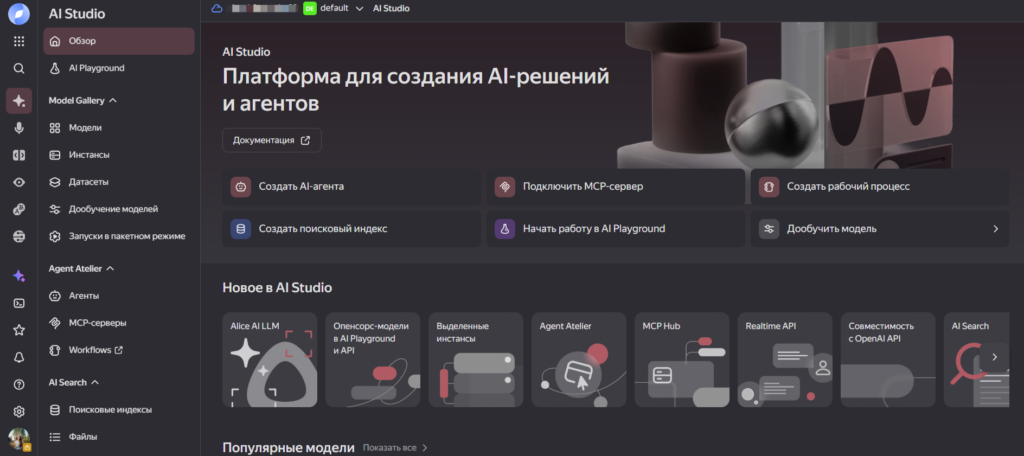
Task: Click Создать AI-агента card
Action: click(351, 187)
